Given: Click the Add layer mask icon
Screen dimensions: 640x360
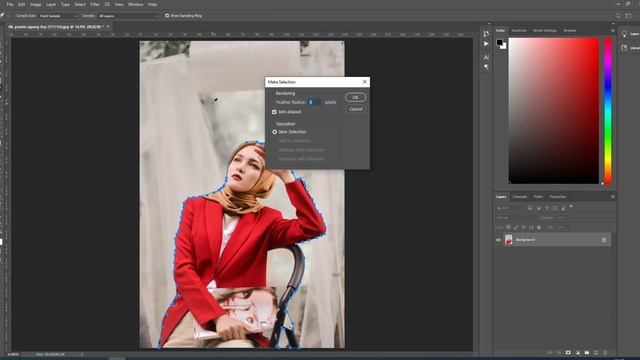Looking at the screenshot, I should pos(568,353).
